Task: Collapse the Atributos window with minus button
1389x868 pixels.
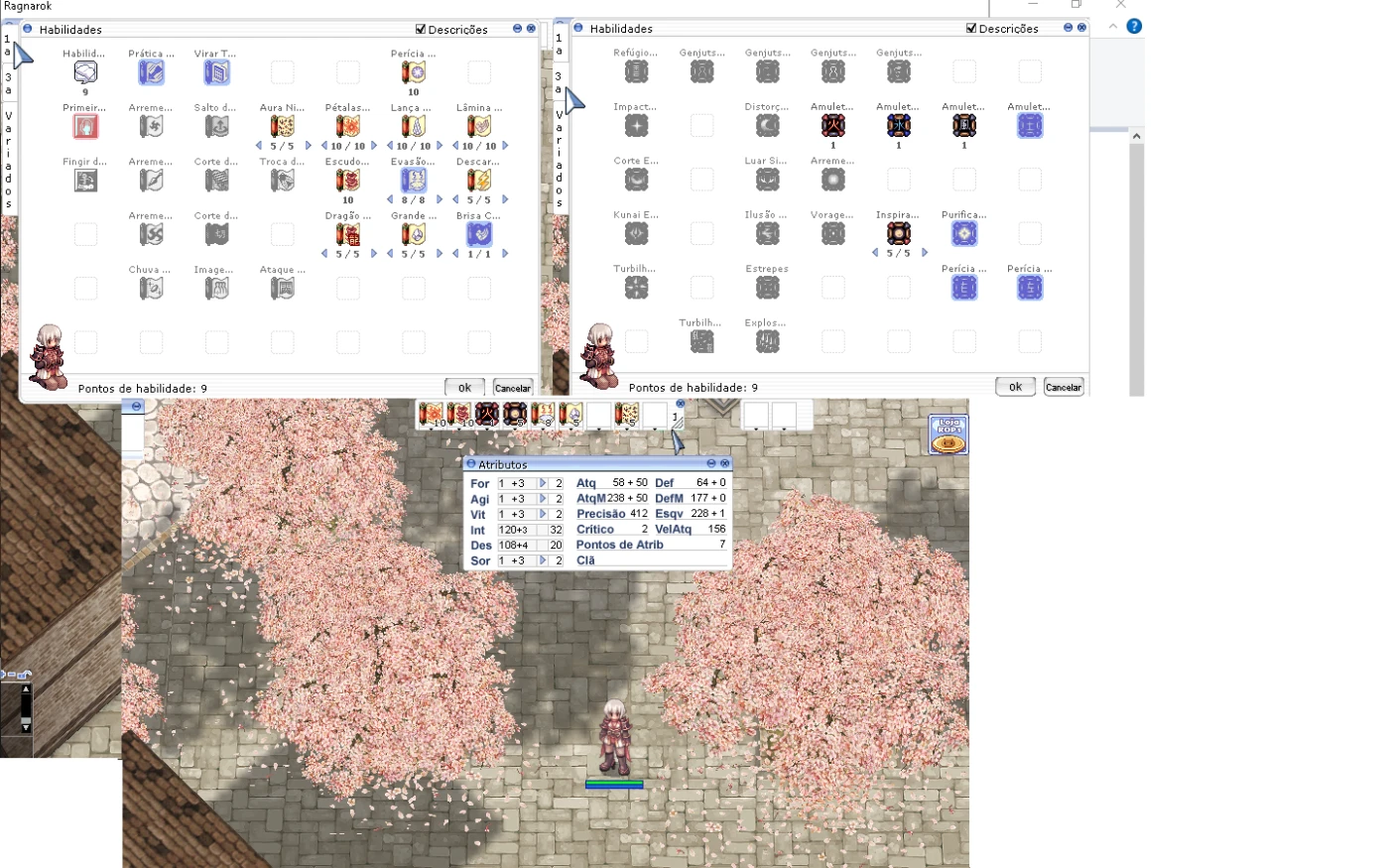Action: click(711, 463)
